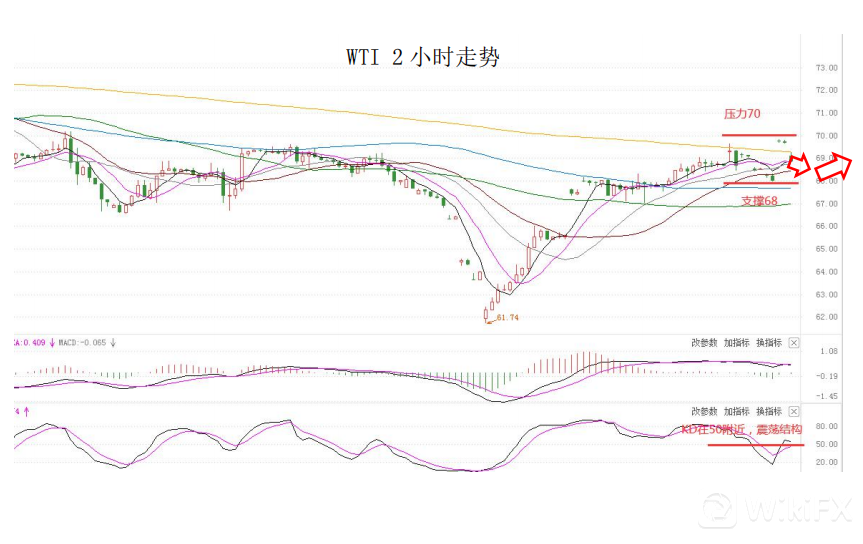
Task: Click the WTI 2小时走势 chart title
Action: click(x=423, y=57)
